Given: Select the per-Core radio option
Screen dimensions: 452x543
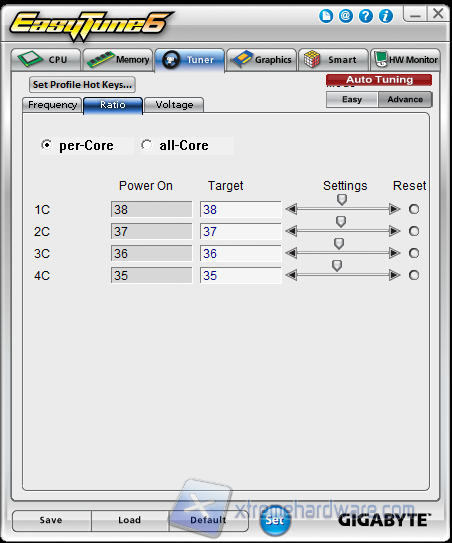Looking at the screenshot, I should (x=46, y=145).
